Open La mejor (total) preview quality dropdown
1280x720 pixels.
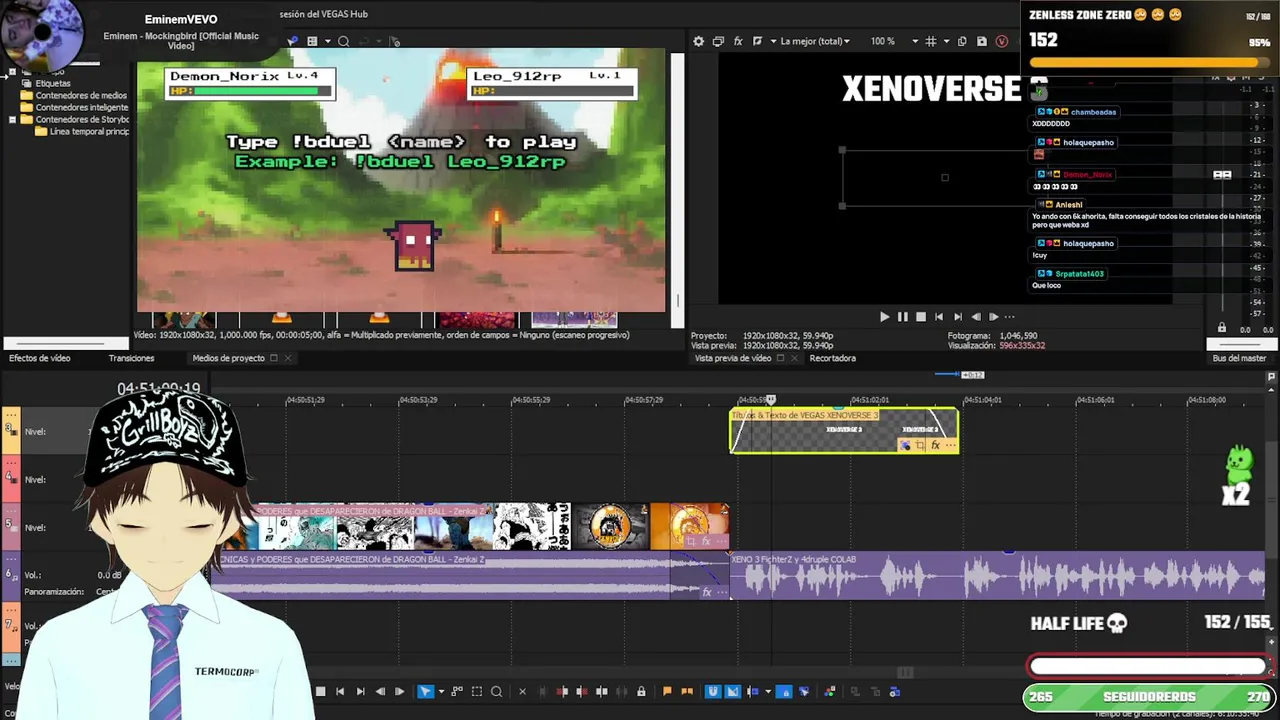point(815,41)
